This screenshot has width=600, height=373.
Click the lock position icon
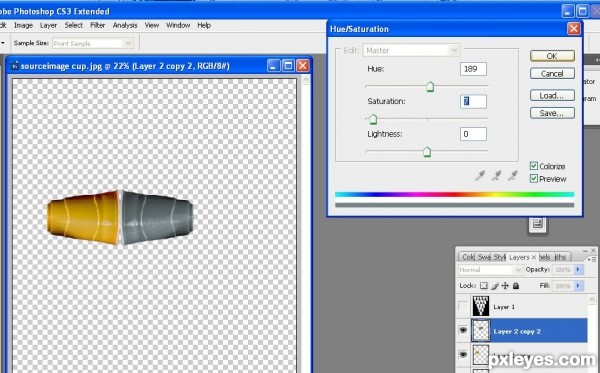[x=505, y=286]
